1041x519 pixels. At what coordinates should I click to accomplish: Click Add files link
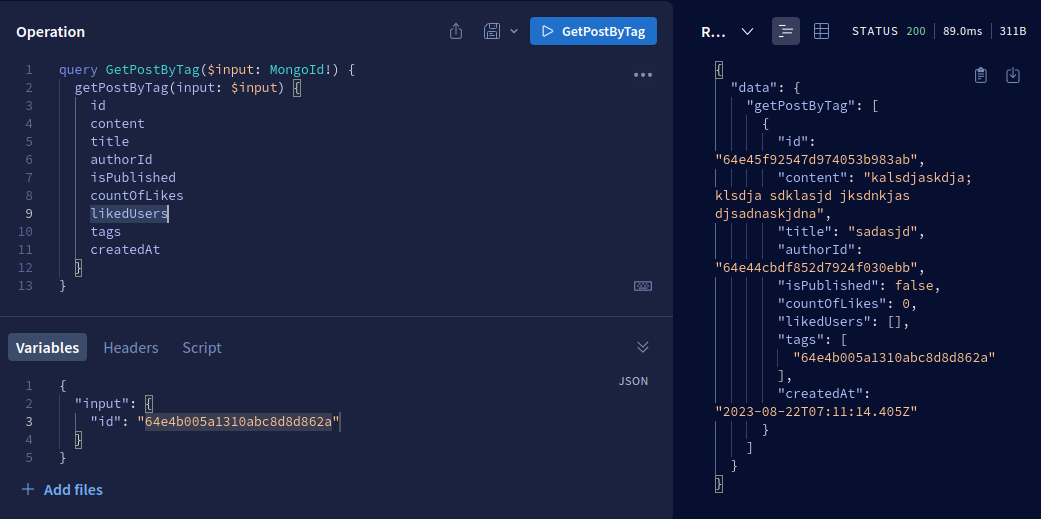point(73,490)
